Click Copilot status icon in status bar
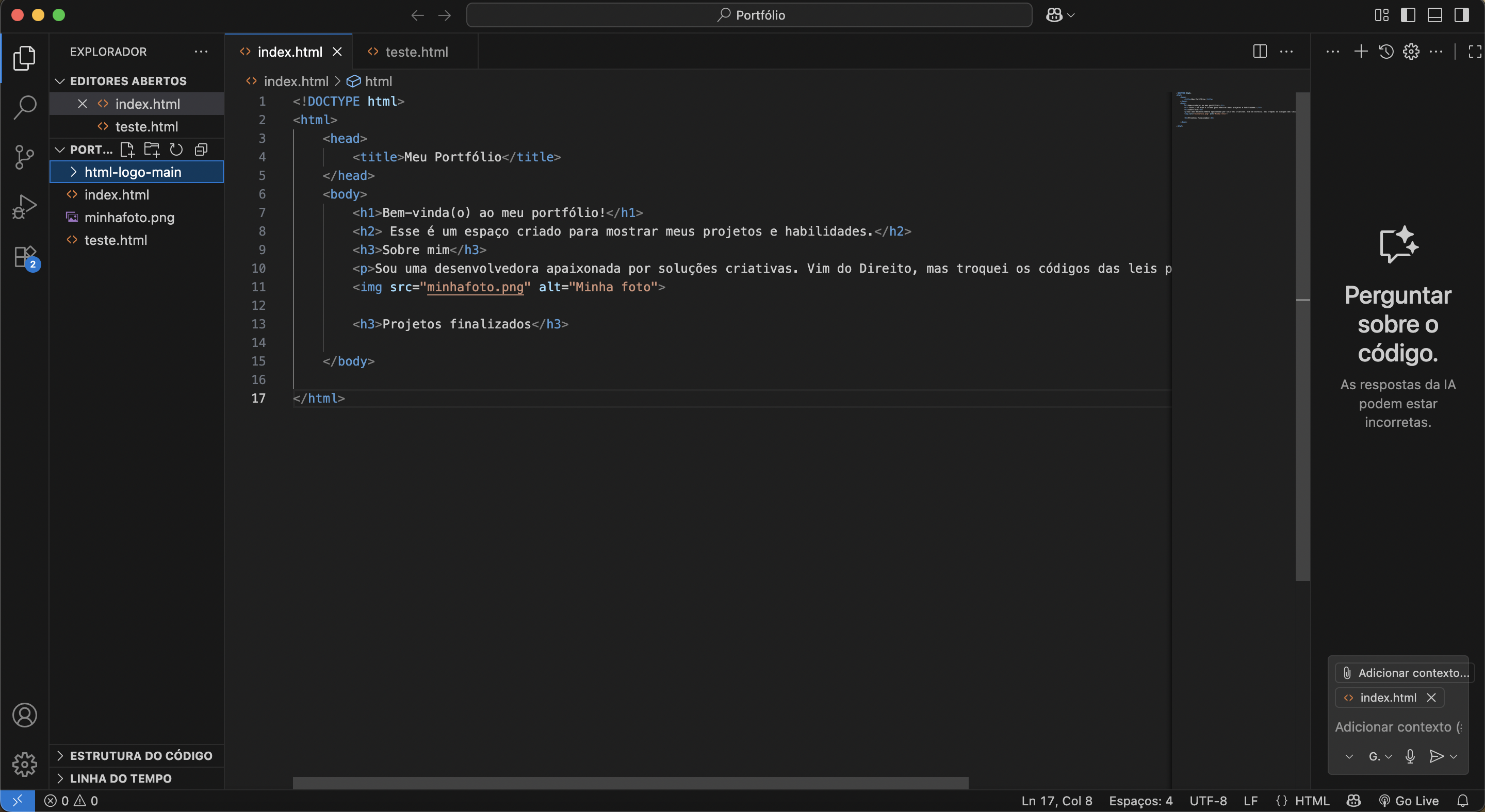 [1353, 801]
